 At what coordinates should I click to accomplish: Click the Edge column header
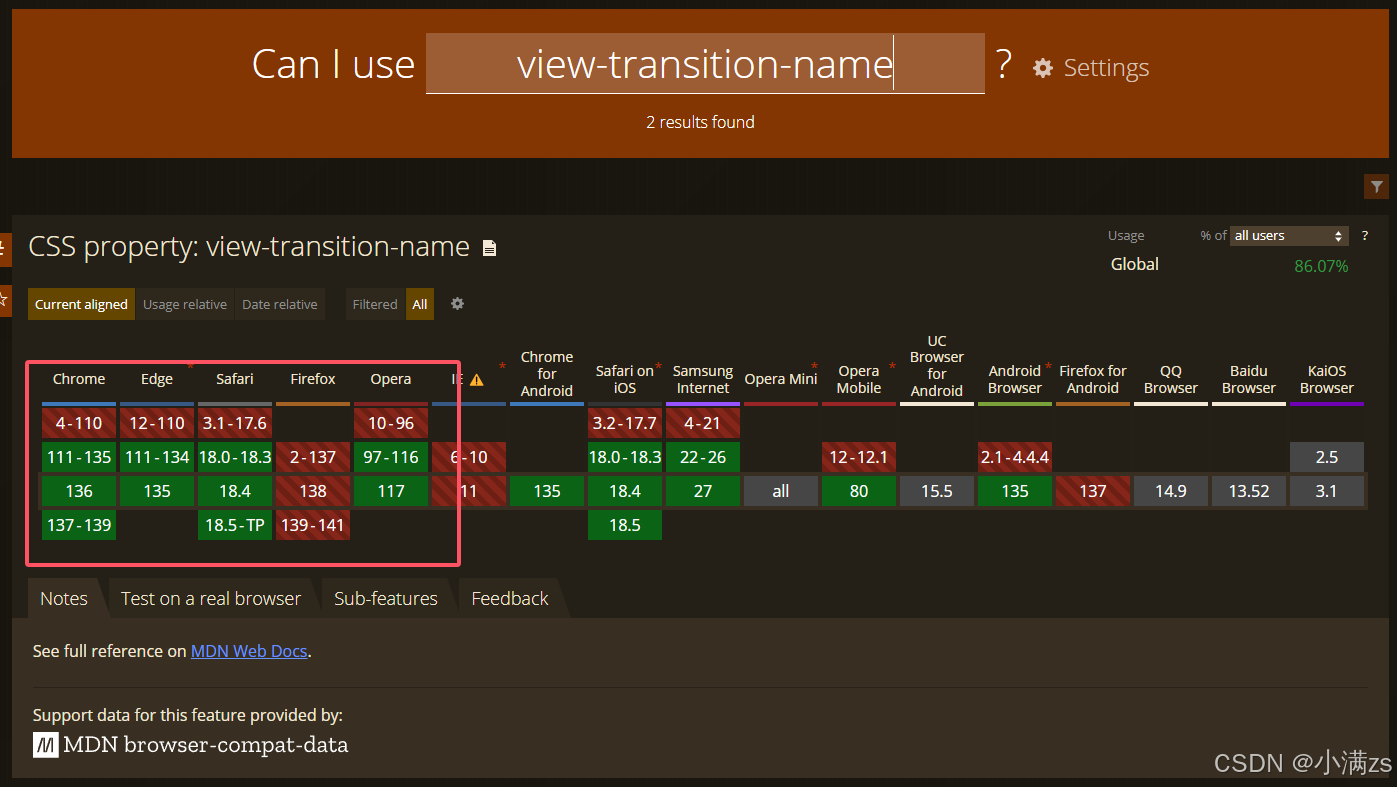[x=157, y=379]
